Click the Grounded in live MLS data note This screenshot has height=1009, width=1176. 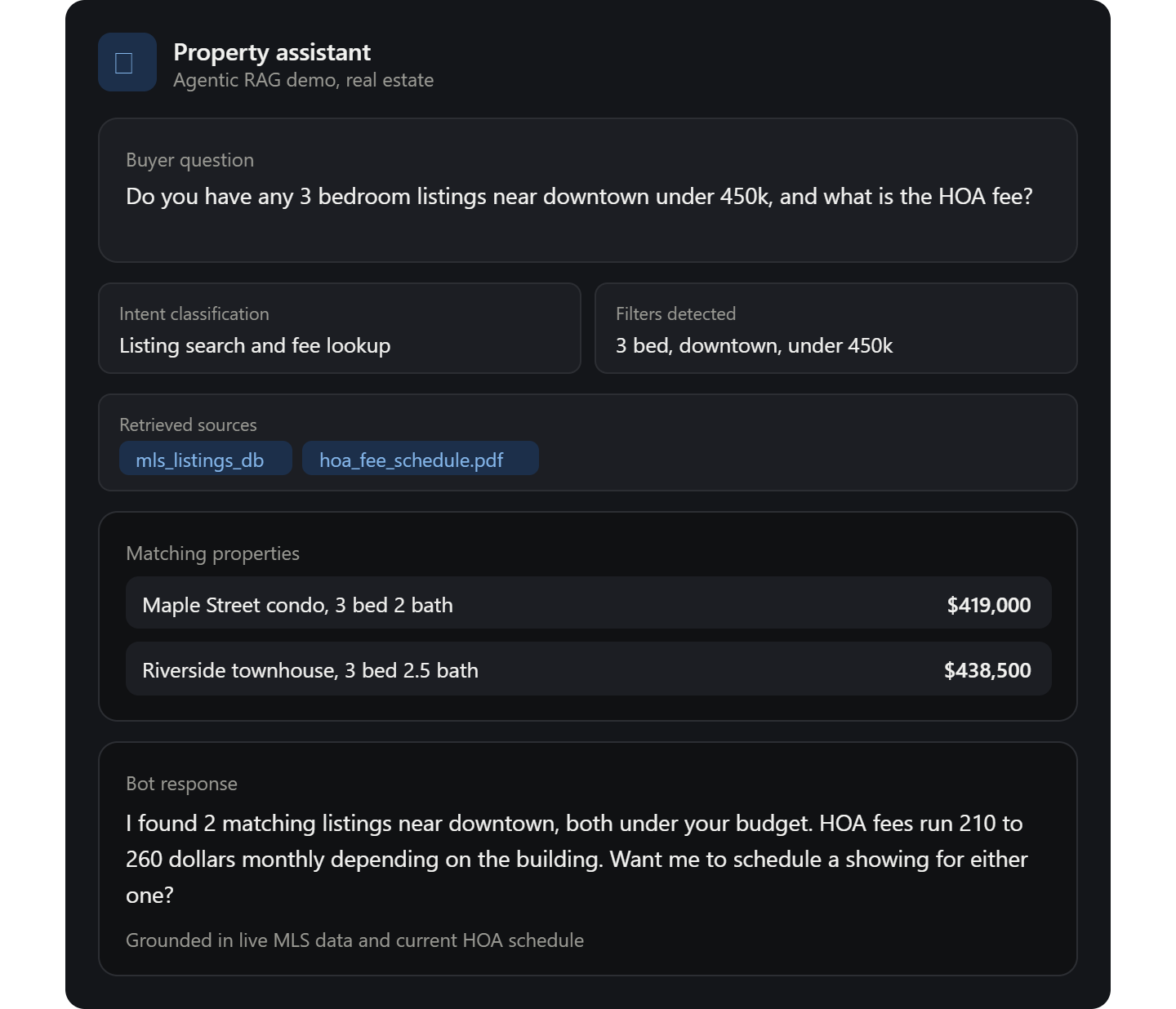coord(354,940)
